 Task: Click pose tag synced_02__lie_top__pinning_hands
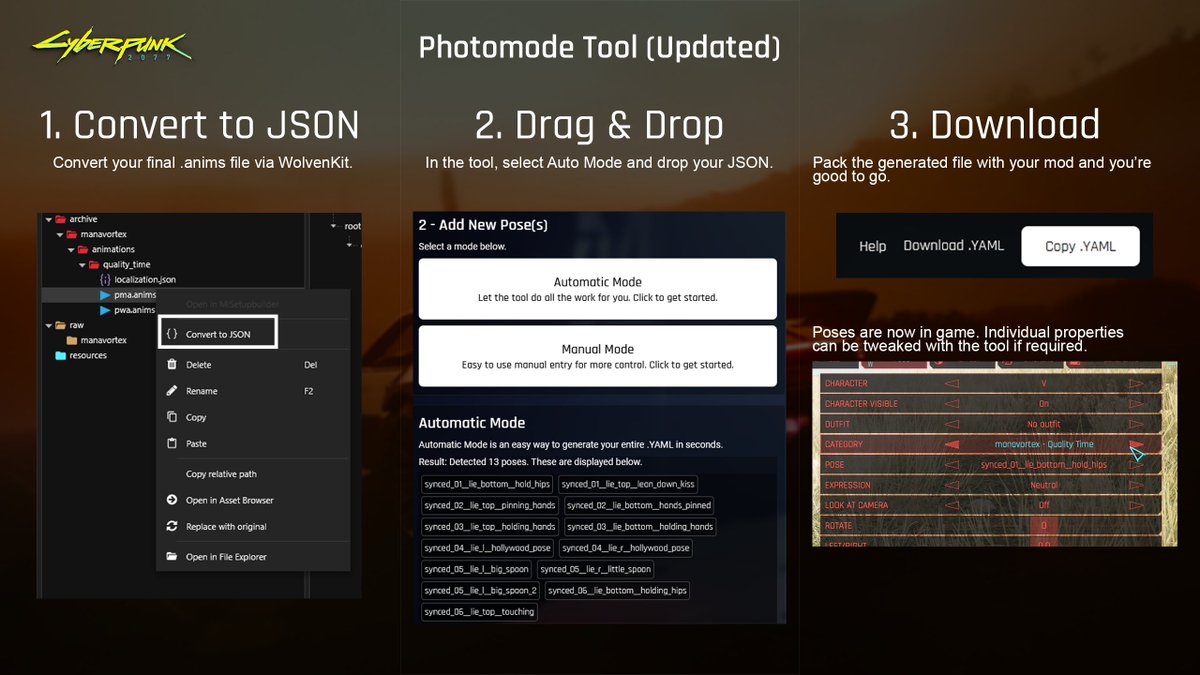pos(490,505)
